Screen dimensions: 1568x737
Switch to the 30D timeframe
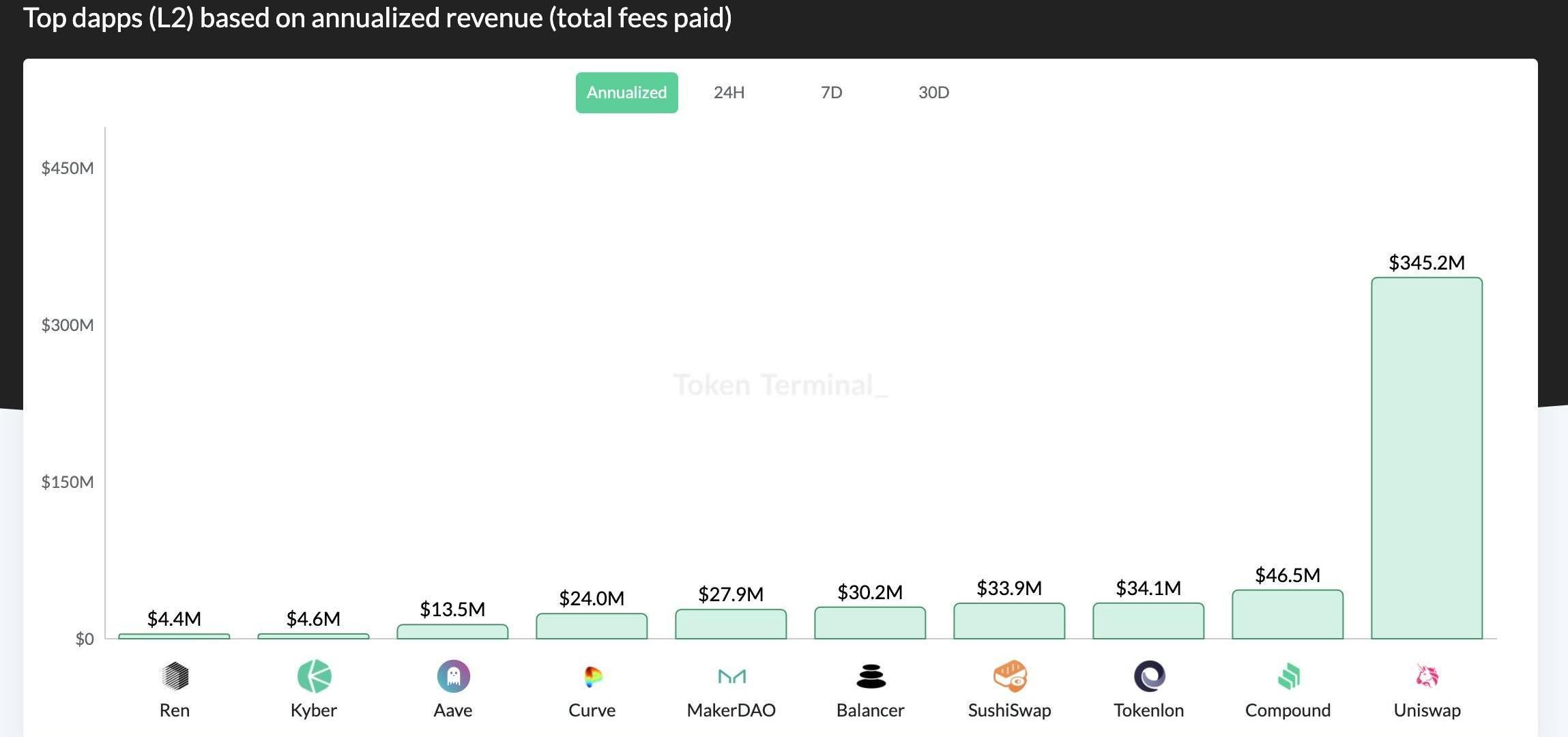coord(933,93)
